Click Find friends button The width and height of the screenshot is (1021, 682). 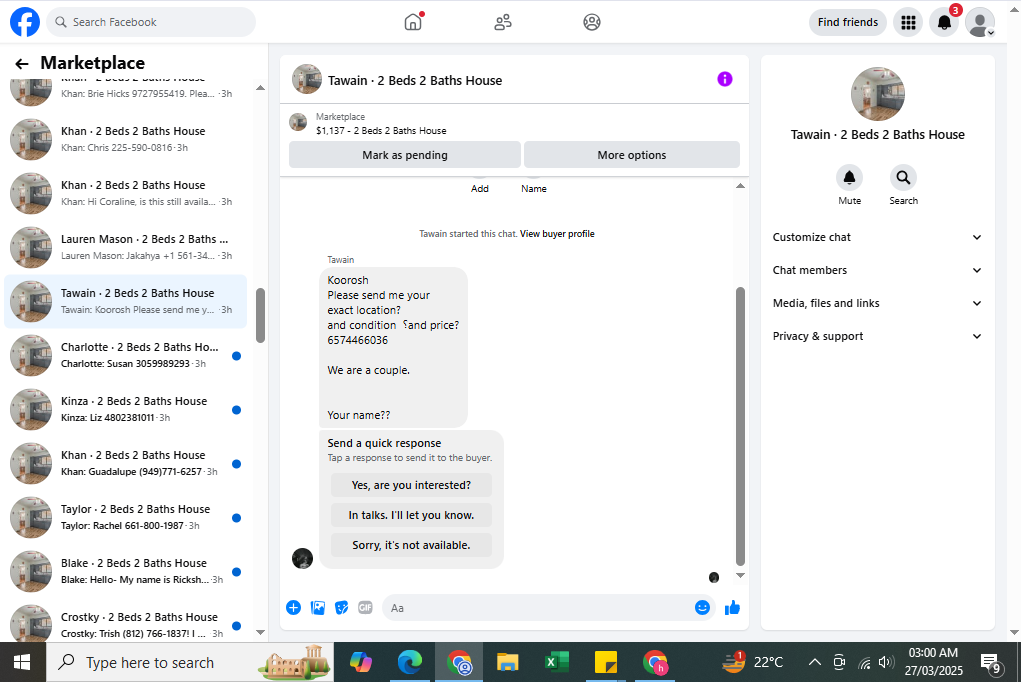[x=848, y=22]
